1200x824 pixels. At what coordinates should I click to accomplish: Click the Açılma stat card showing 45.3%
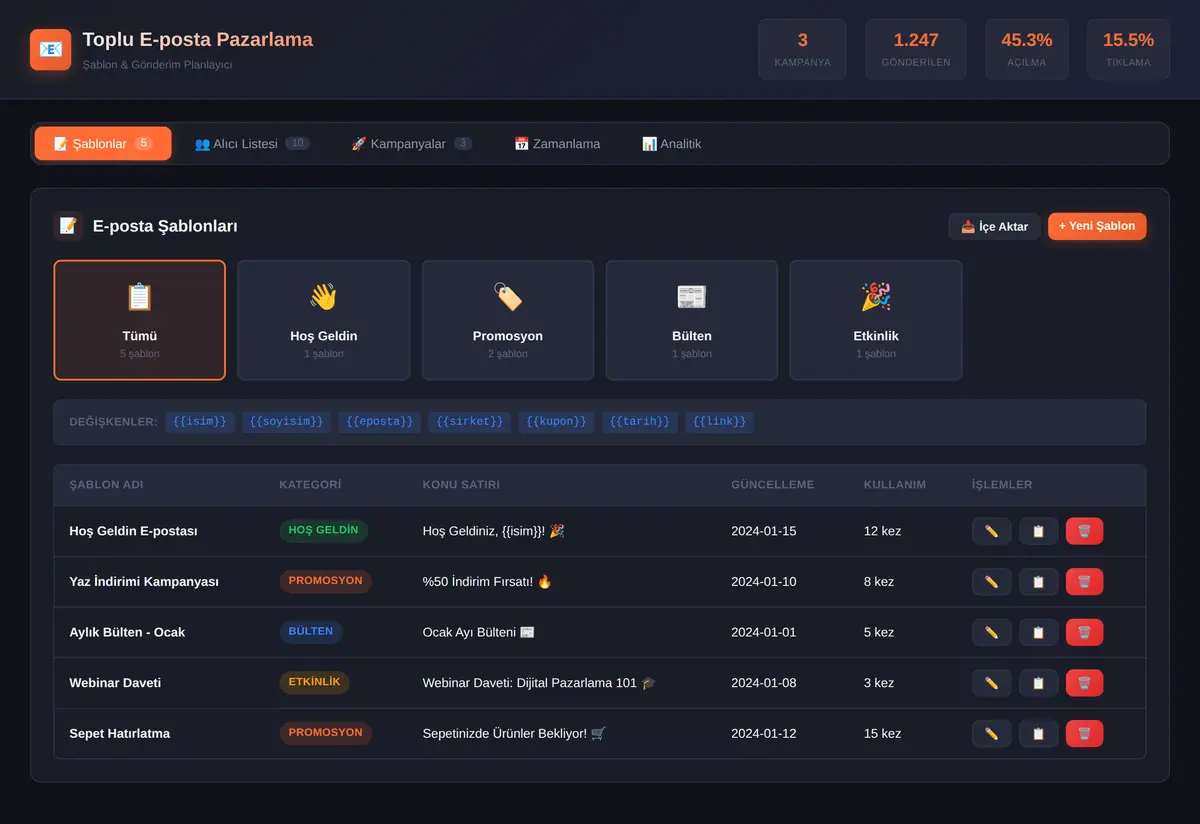click(x=1027, y=49)
